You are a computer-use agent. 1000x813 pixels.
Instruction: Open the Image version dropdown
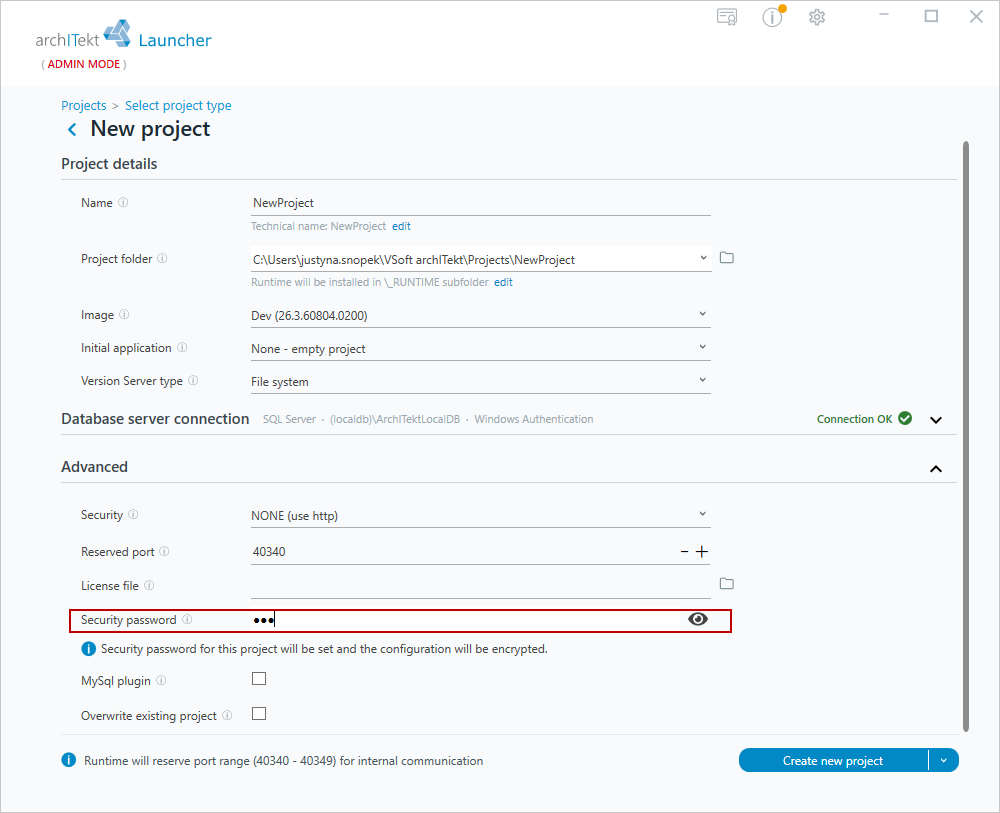click(703, 314)
